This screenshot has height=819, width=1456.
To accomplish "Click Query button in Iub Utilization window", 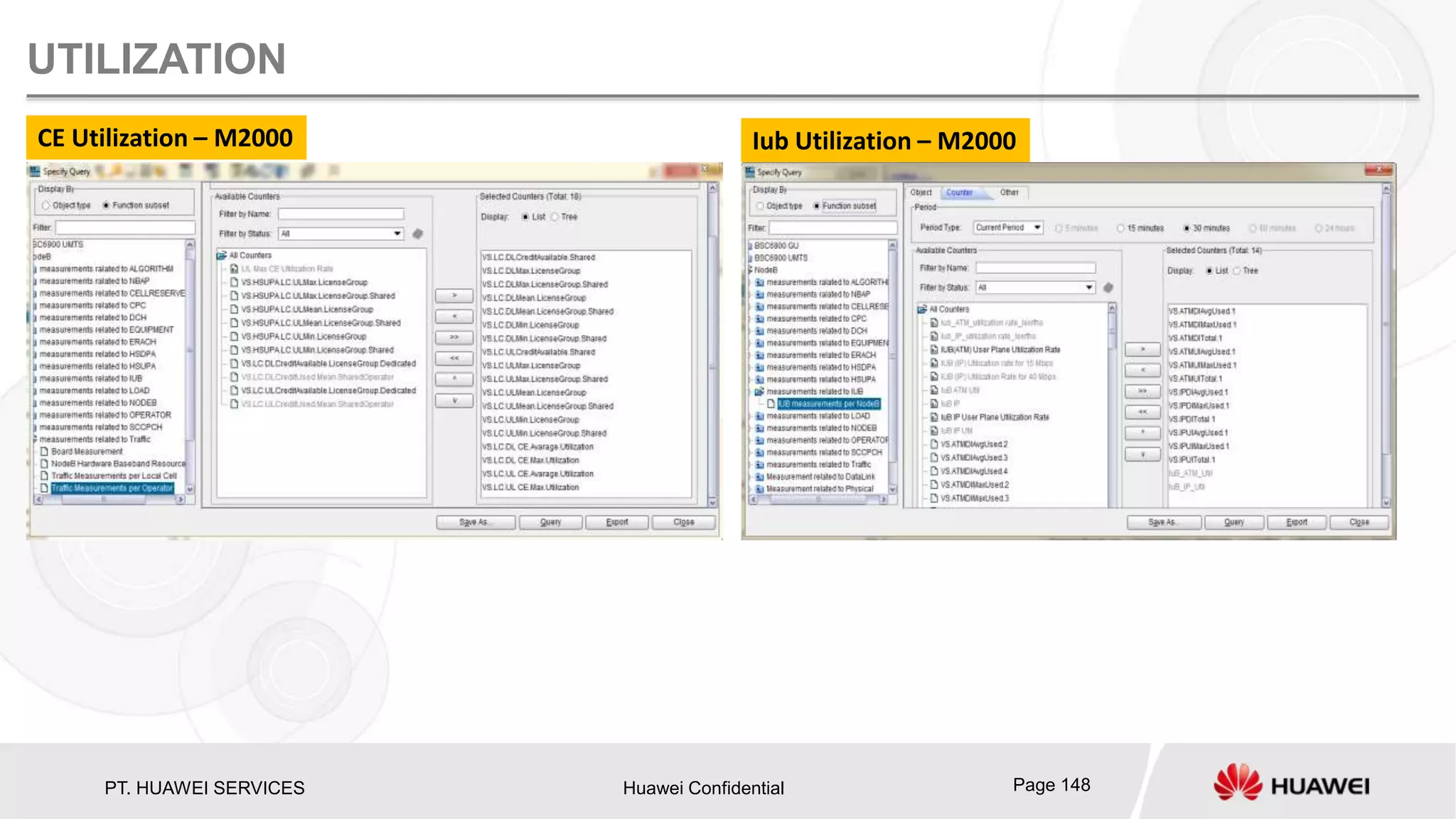I will [1233, 522].
